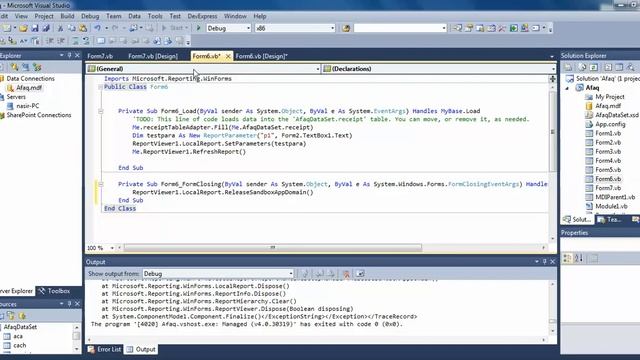Viewport: 640px width, 360px height.
Task: Copy selection via the Copy toolbar icon
Action: (x=72, y=28)
